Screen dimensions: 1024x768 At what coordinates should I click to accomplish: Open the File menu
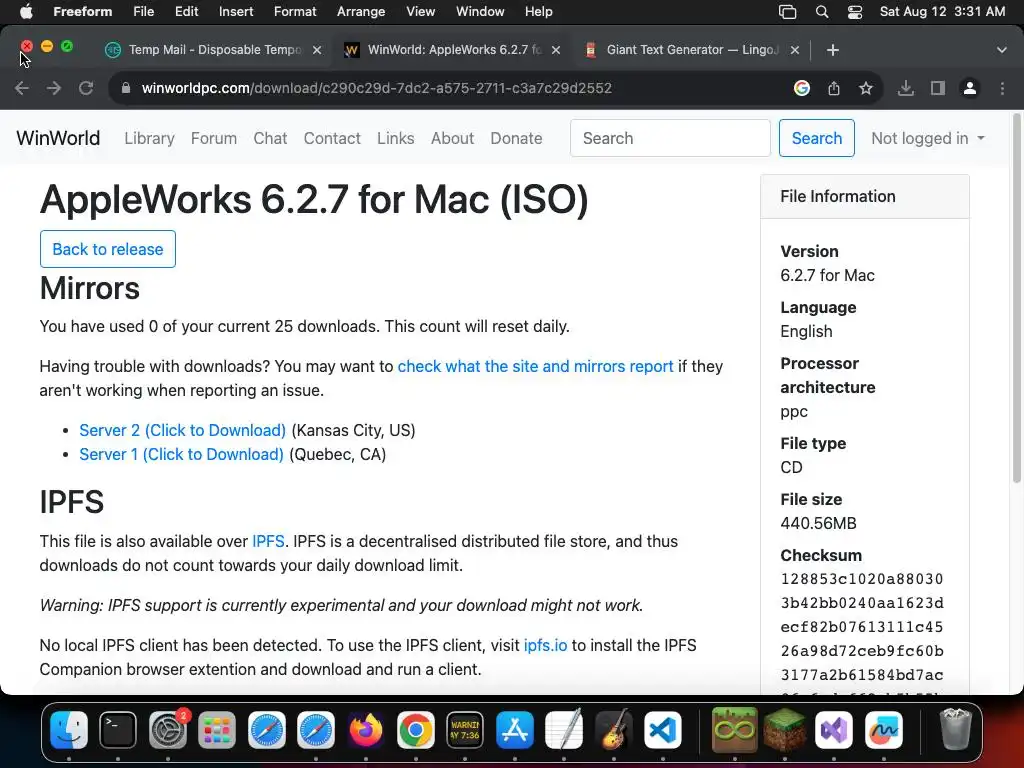(x=144, y=12)
